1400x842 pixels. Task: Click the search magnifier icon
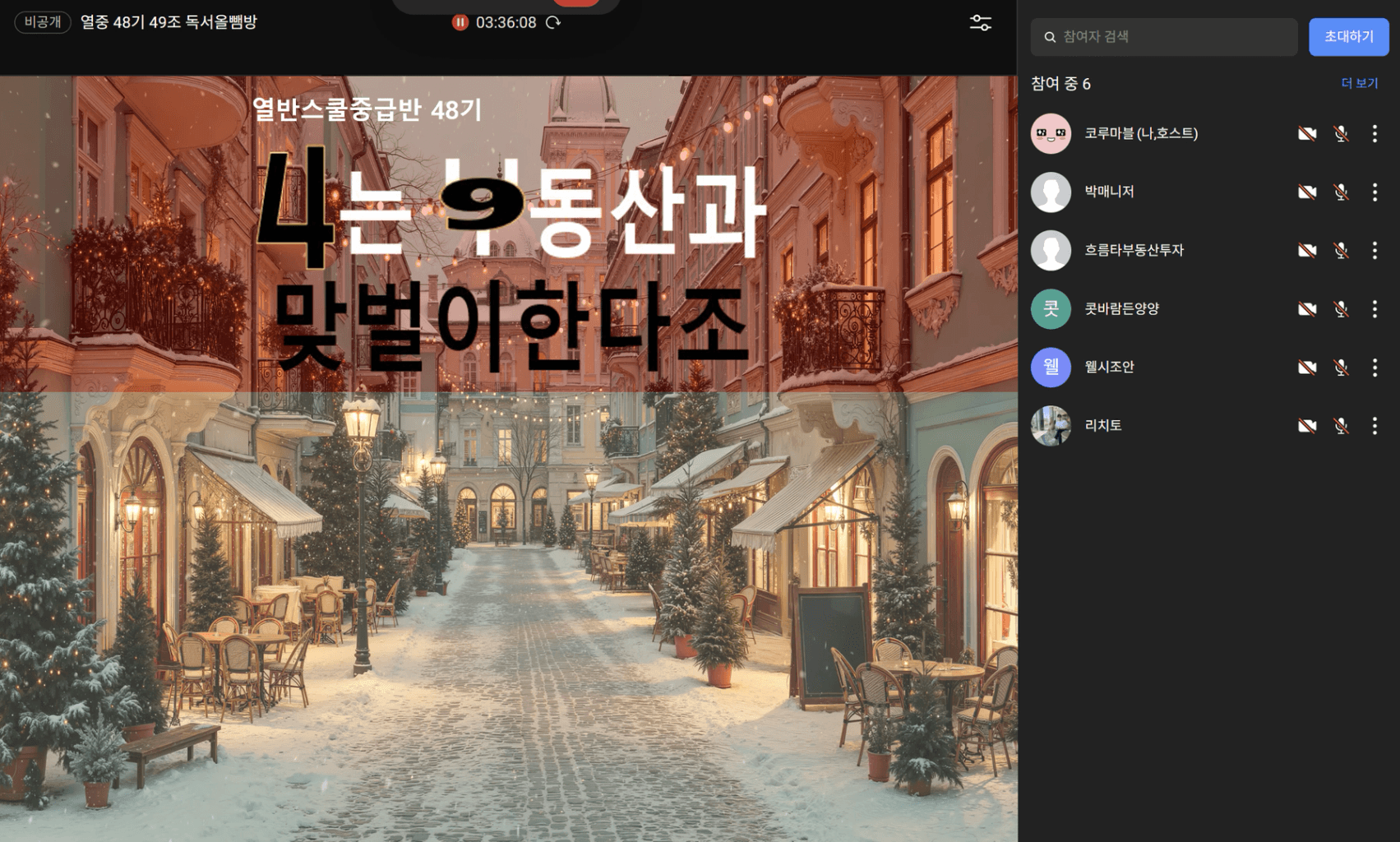click(1050, 37)
